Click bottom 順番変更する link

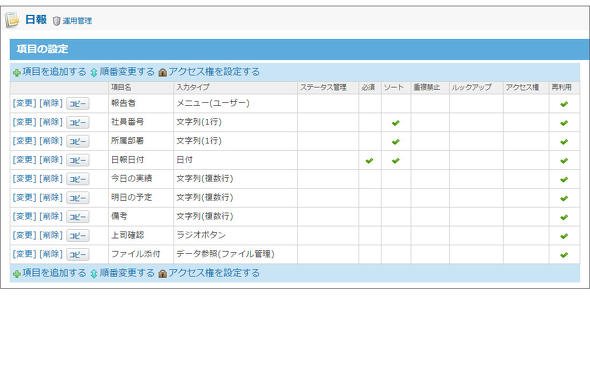click(x=127, y=273)
